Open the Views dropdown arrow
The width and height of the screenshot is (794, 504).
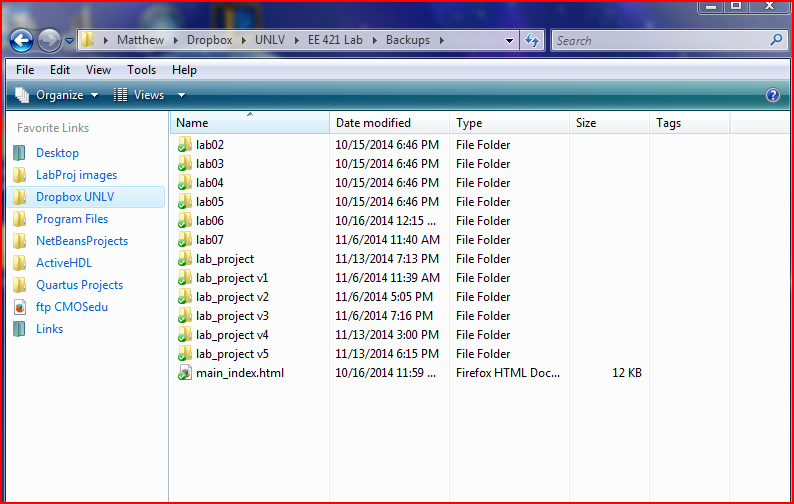181,95
